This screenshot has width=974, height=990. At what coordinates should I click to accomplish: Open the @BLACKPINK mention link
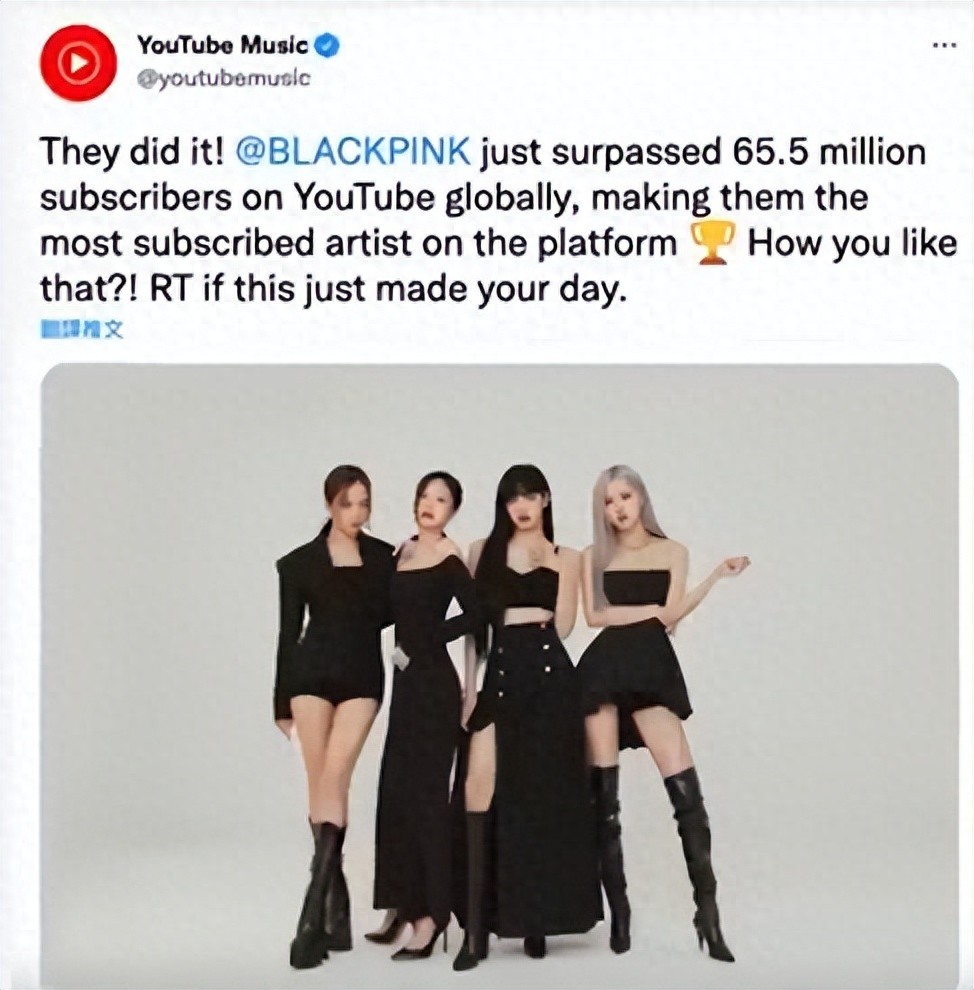(x=353, y=152)
